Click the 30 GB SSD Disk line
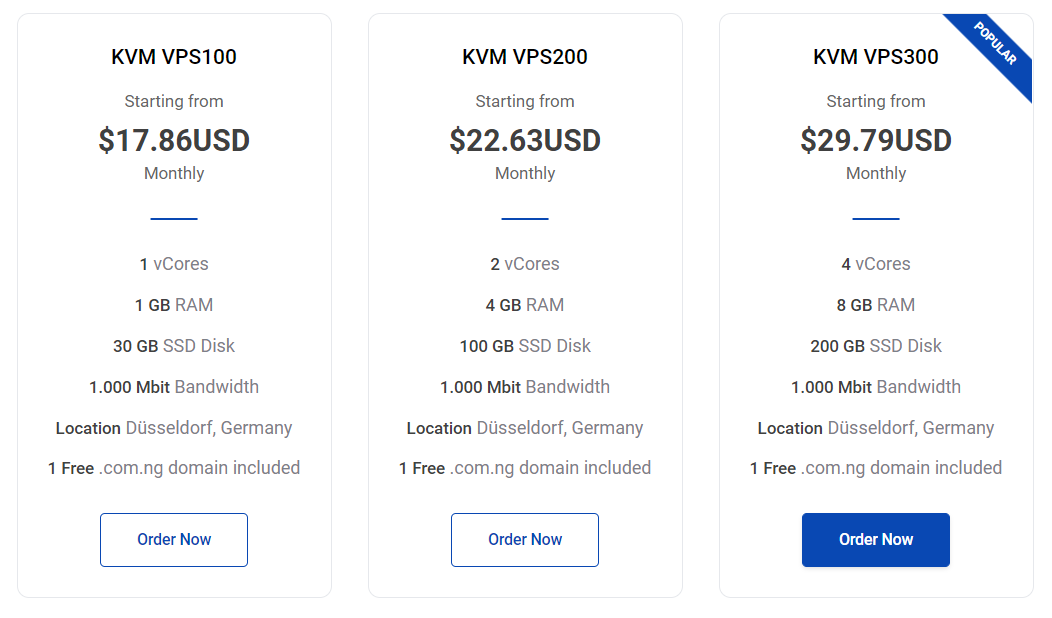The image size is (1052, 618). 174,346
